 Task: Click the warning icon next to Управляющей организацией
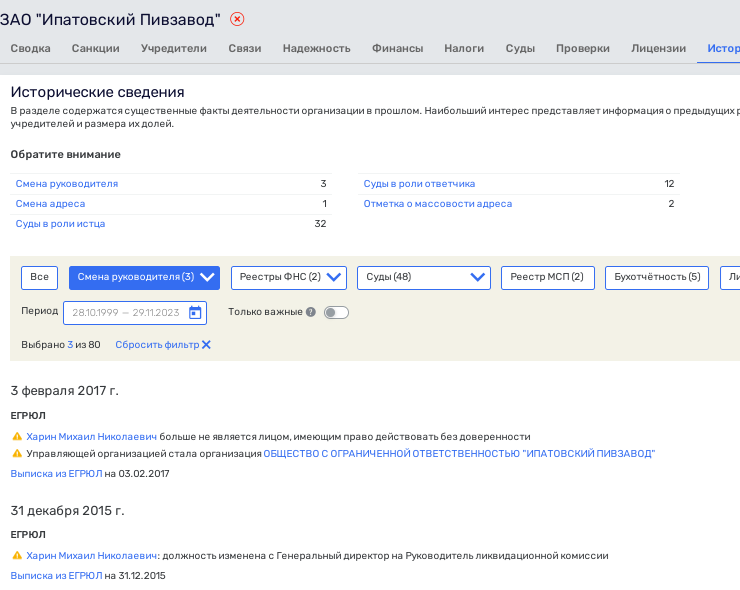coord(17,454)
